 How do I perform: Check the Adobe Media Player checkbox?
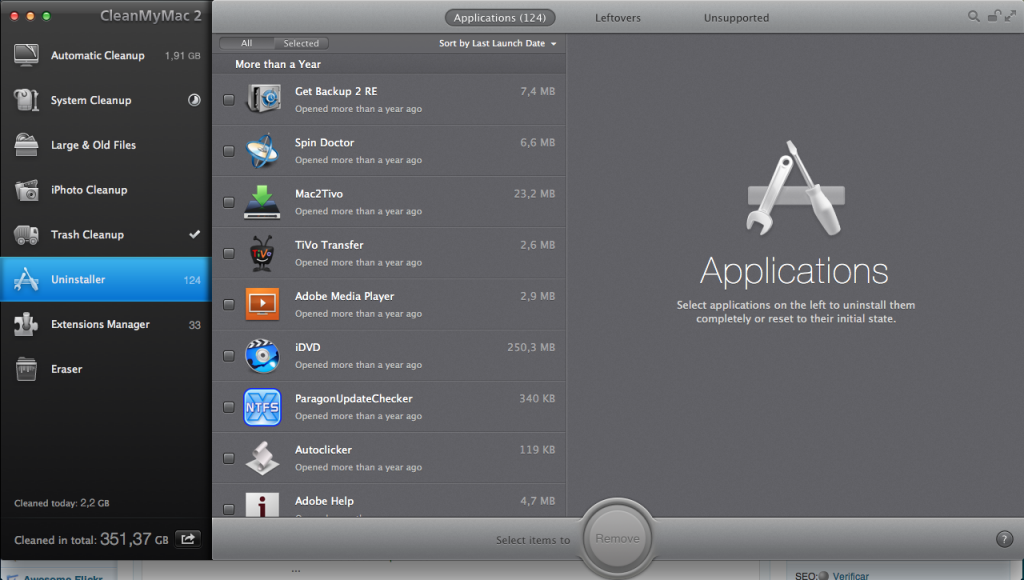tap(229, 304)
